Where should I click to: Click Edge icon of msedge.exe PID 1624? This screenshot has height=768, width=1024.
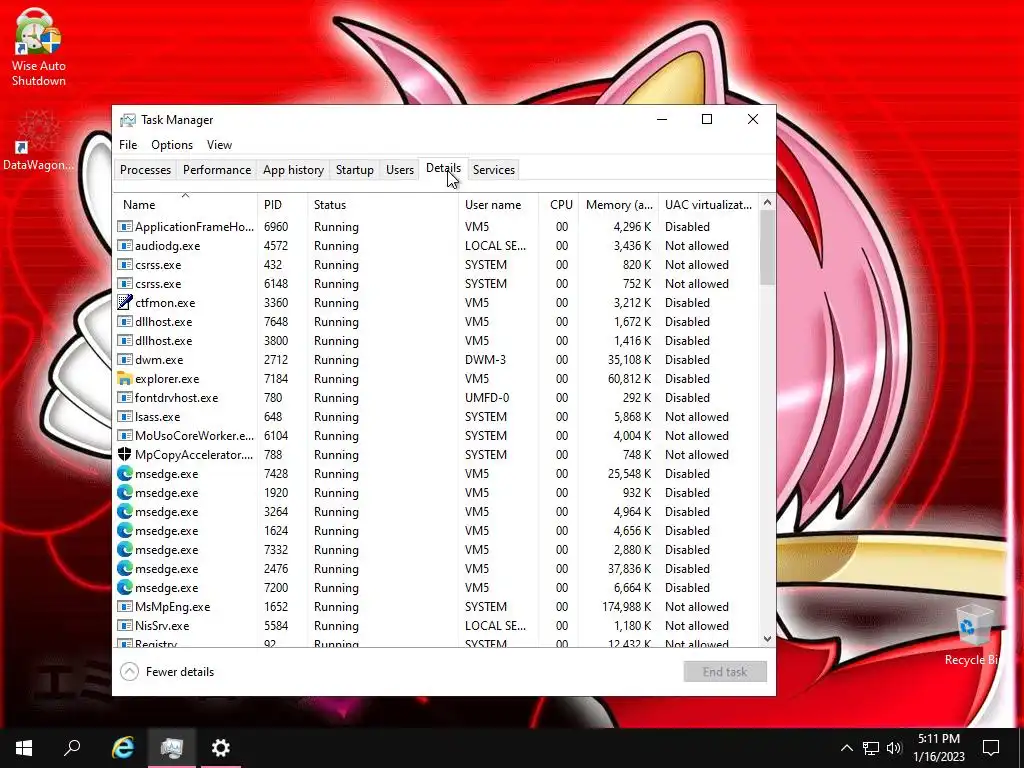coord(124,530)
